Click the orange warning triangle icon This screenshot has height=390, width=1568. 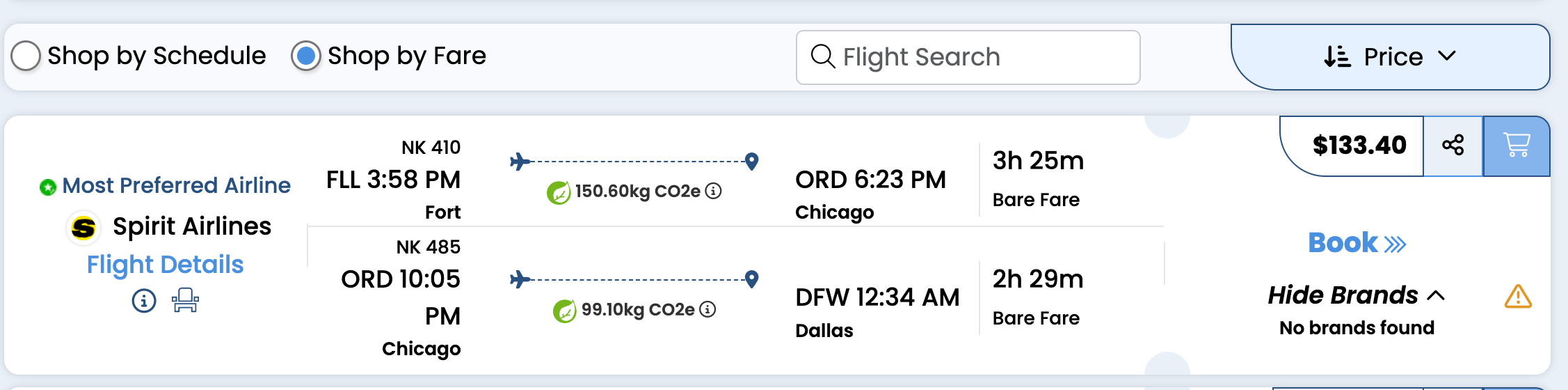(1517, 297)
